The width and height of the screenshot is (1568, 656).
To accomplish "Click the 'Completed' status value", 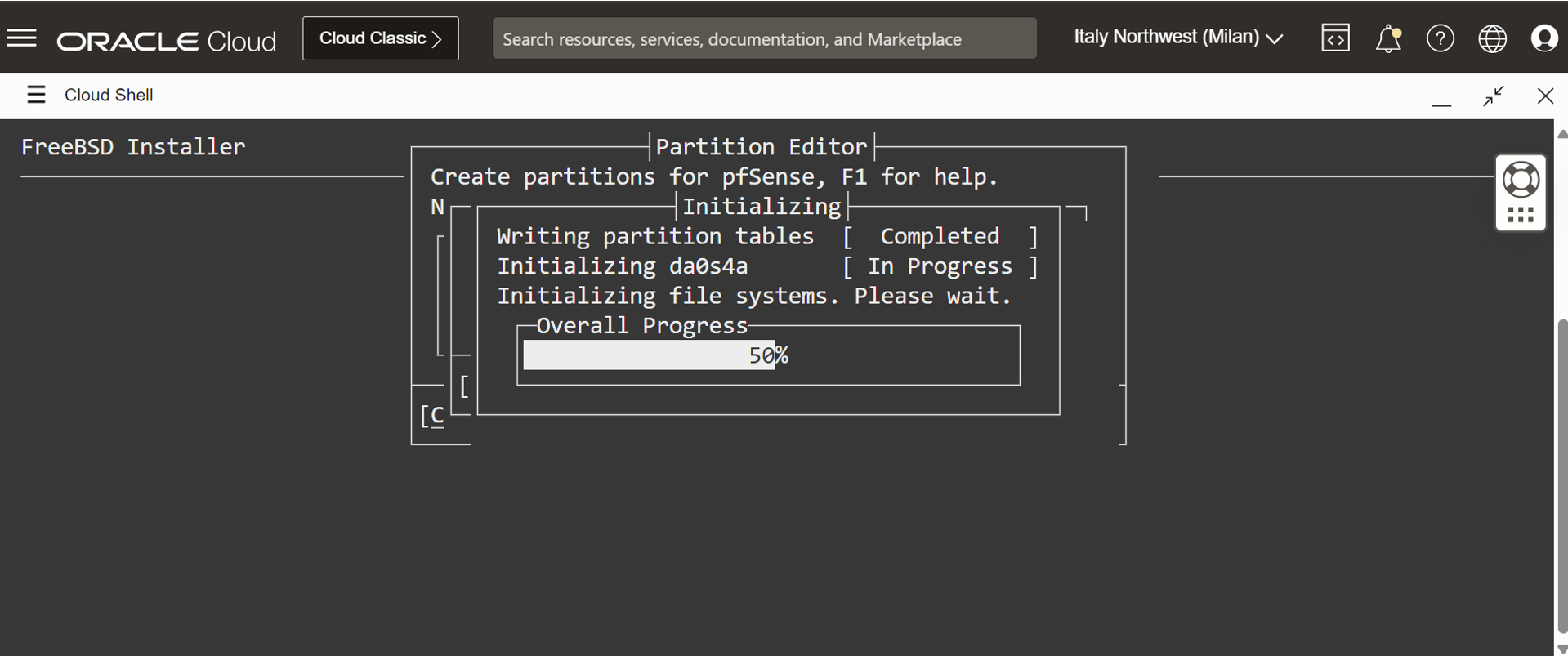I will click(x=940, y=237).
